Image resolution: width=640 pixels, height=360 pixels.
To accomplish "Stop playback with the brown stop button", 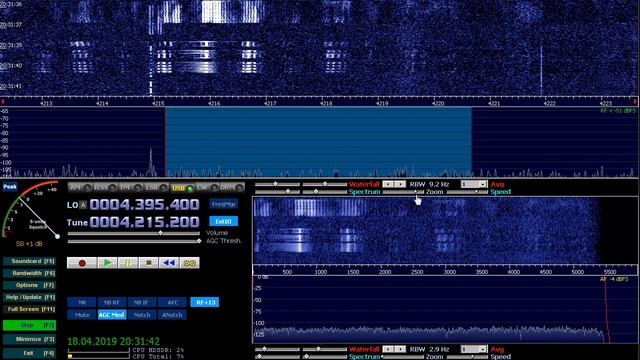I will (149, 263).
